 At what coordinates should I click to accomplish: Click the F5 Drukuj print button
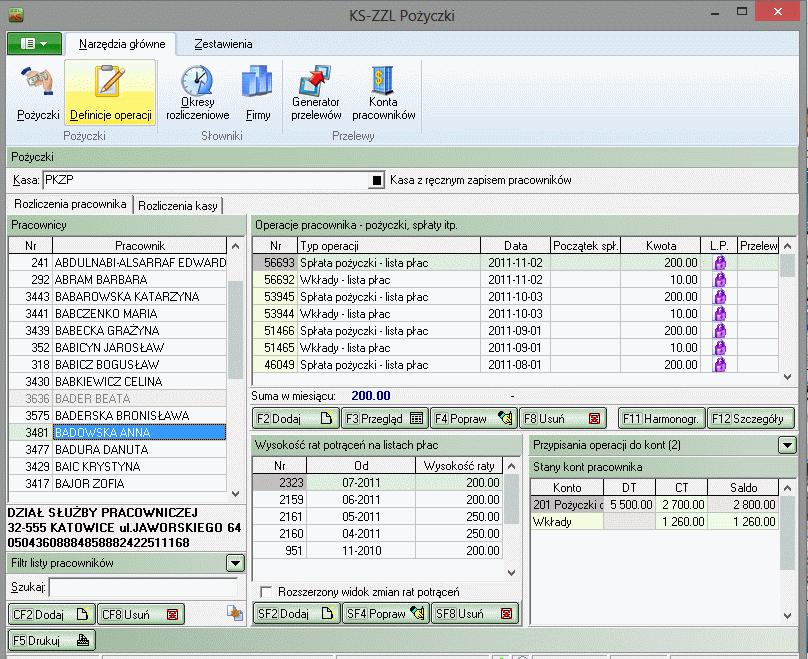click(x=52, y=640)
